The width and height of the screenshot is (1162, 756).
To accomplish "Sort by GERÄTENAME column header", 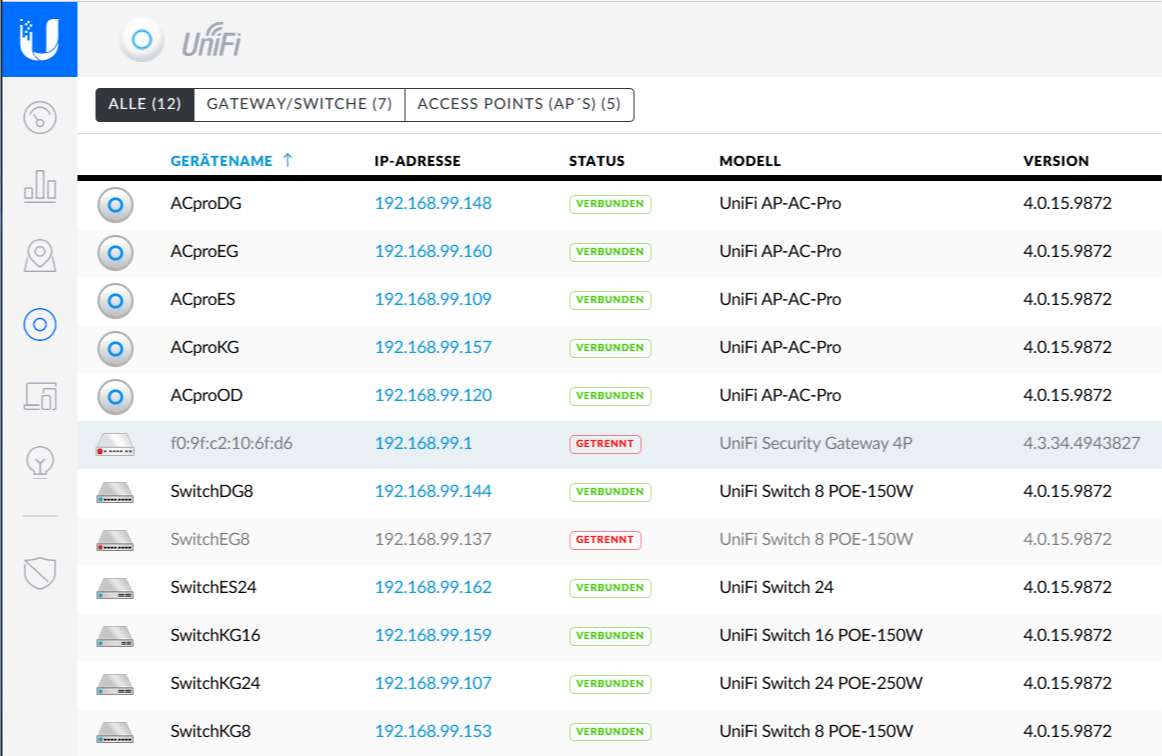I will (x=222, y=161).
